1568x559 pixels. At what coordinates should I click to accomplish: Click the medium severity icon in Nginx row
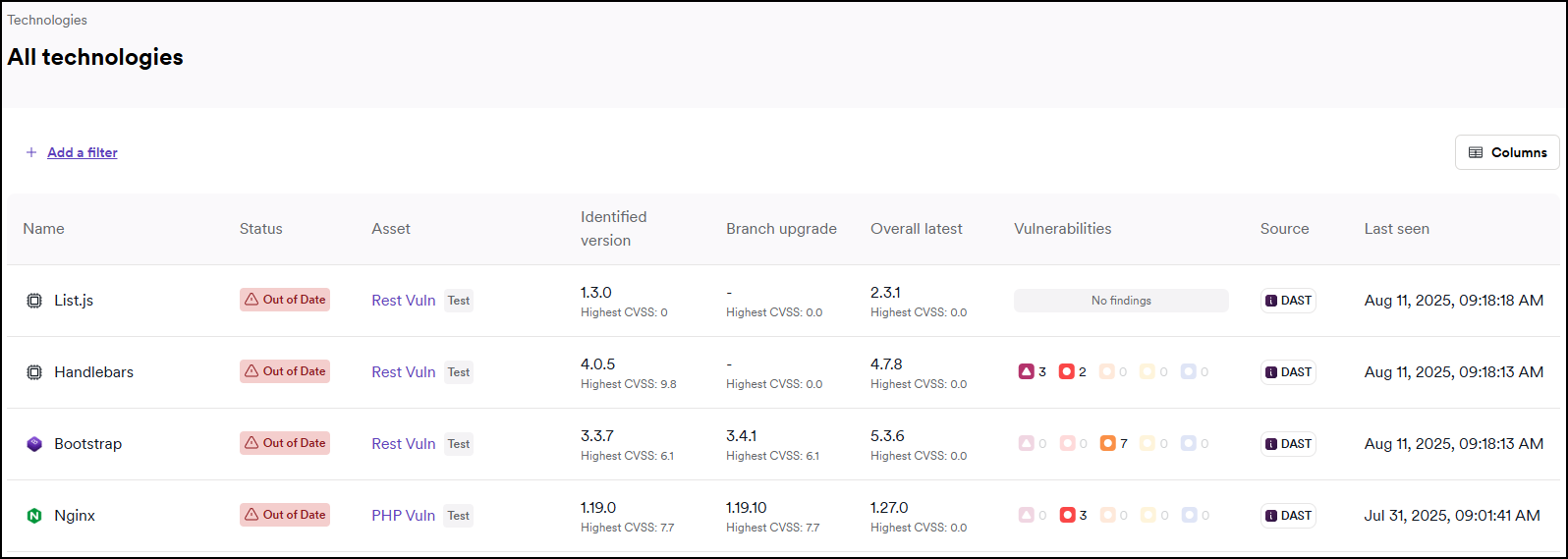click(x=1107, y=515)
